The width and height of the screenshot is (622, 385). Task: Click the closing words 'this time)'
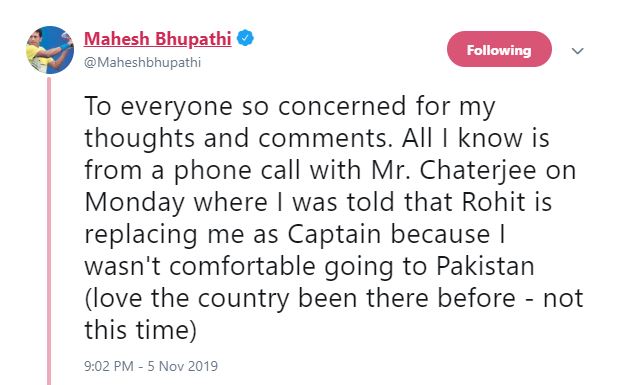coord(140,331)
